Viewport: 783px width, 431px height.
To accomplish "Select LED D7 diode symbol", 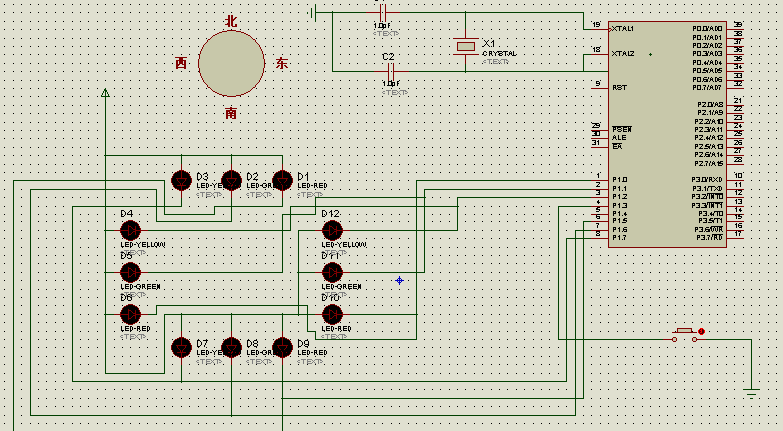I will 181,348.
